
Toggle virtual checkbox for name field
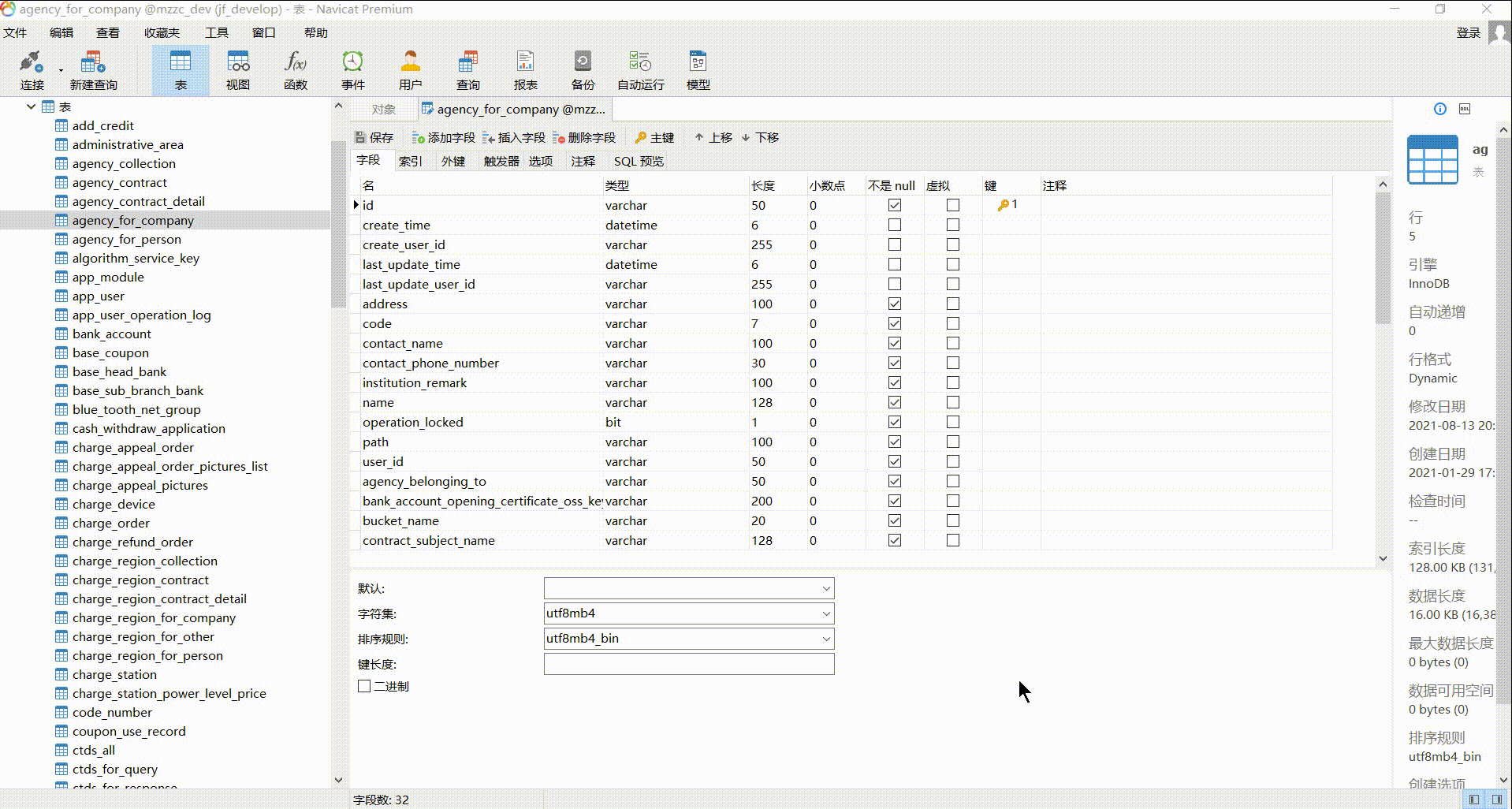pos(952,402)
